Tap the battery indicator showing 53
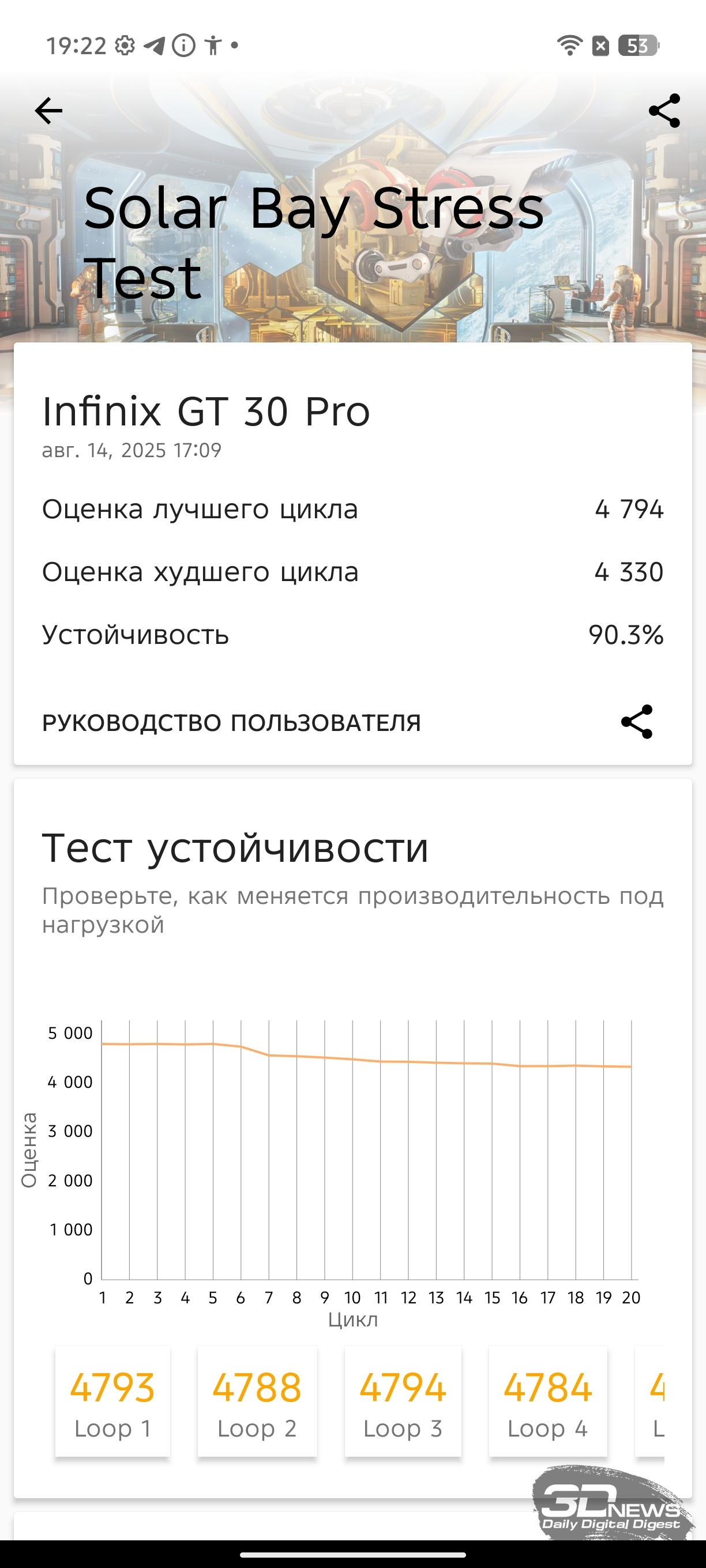The width and height of the screenshot is (706, 1568). click(x=639, y=46)
